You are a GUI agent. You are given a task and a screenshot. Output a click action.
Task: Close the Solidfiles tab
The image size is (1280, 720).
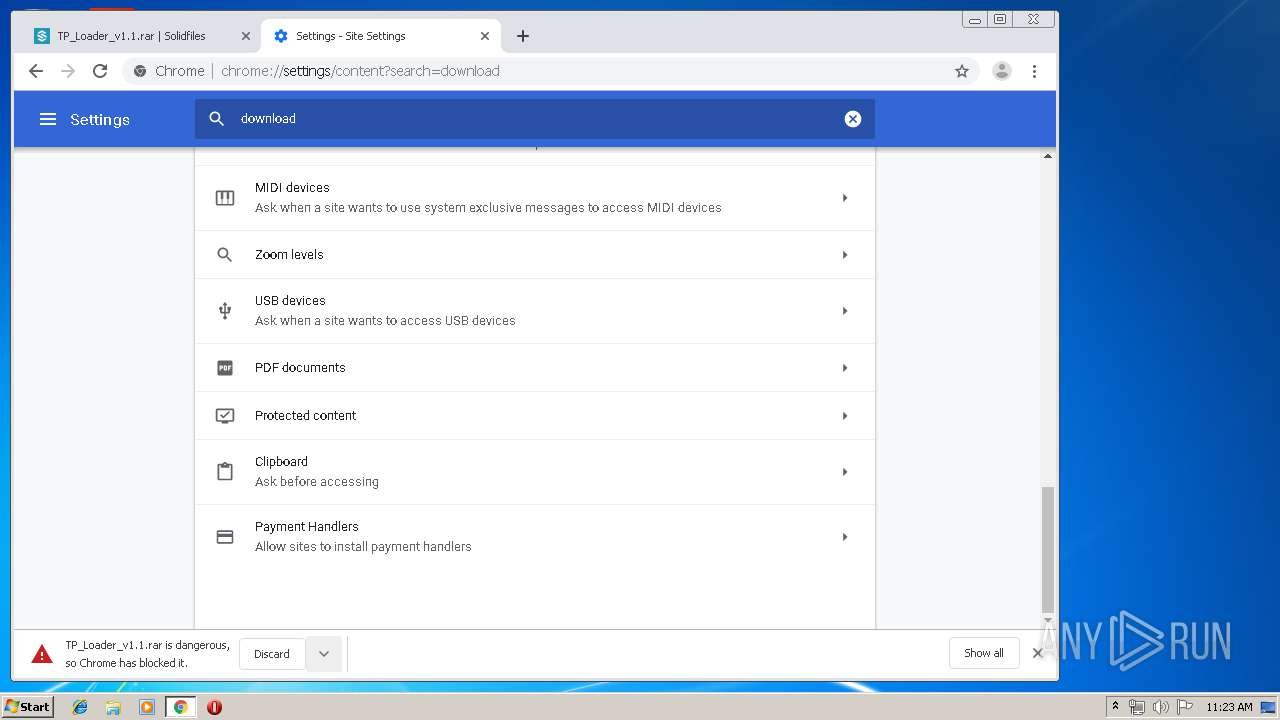point(246,36)
